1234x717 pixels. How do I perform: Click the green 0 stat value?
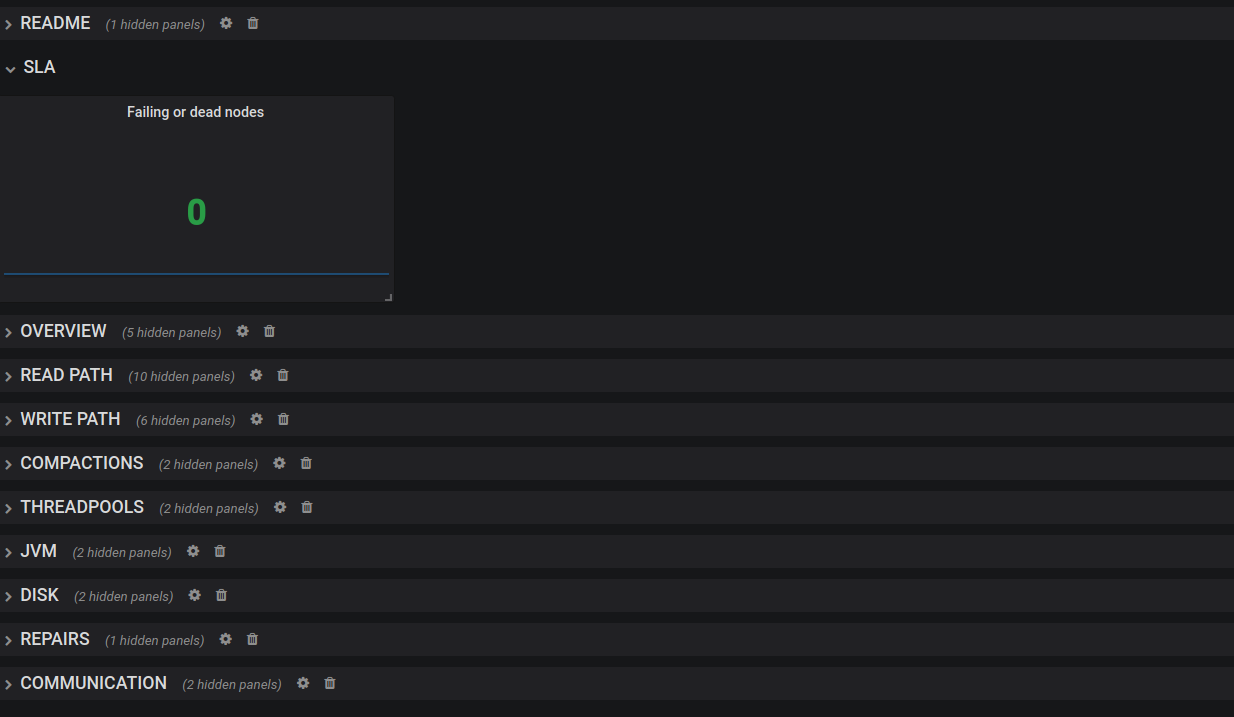pyautogui.click(x=196, y=212)
